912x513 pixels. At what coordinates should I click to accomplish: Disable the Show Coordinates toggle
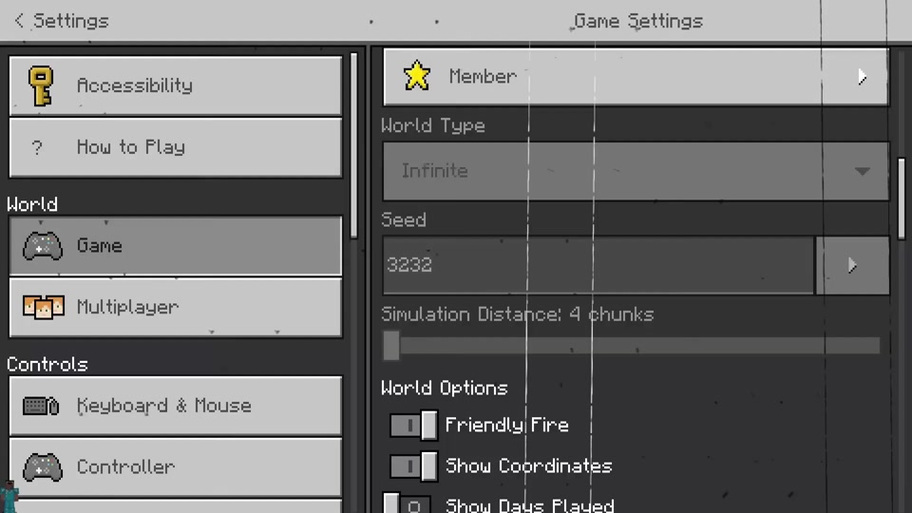(414, 466)
